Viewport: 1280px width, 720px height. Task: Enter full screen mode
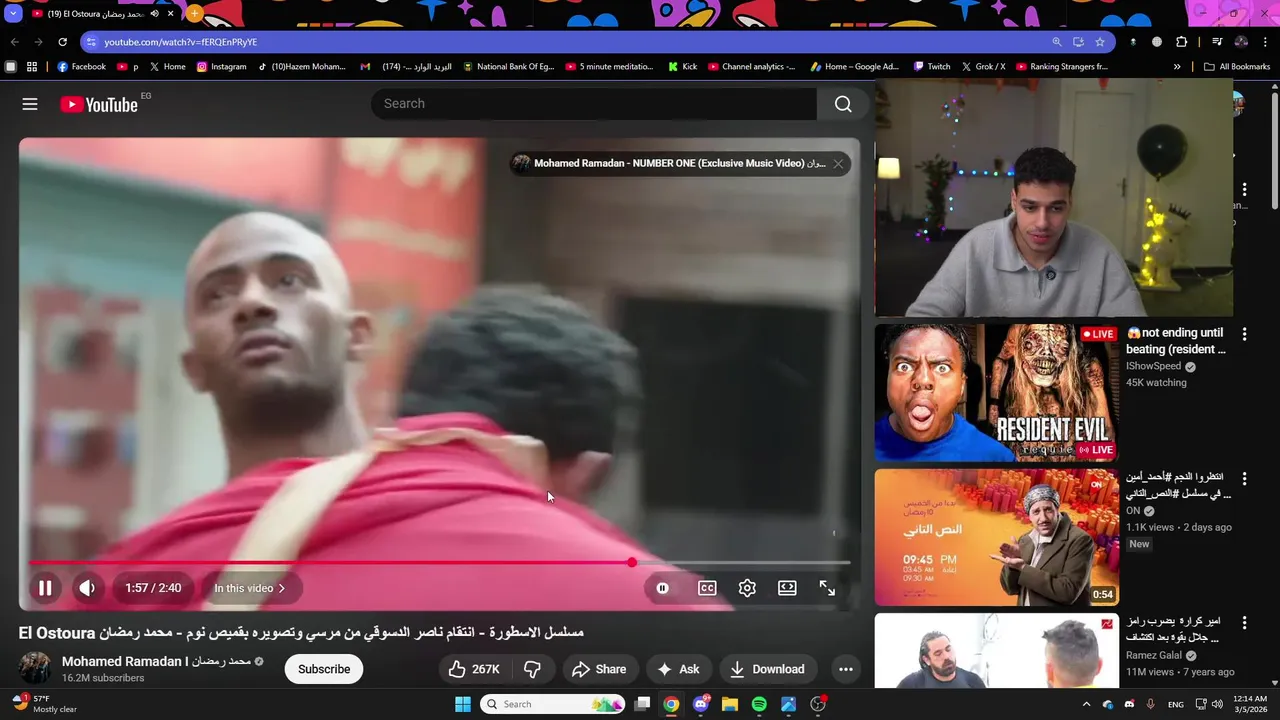[x=827, y=588]
